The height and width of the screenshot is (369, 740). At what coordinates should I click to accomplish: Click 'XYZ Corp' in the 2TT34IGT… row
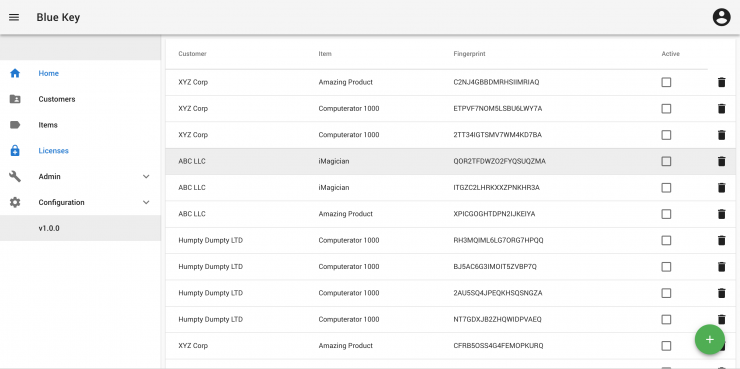pyautogui.click(x=193, y=135)
